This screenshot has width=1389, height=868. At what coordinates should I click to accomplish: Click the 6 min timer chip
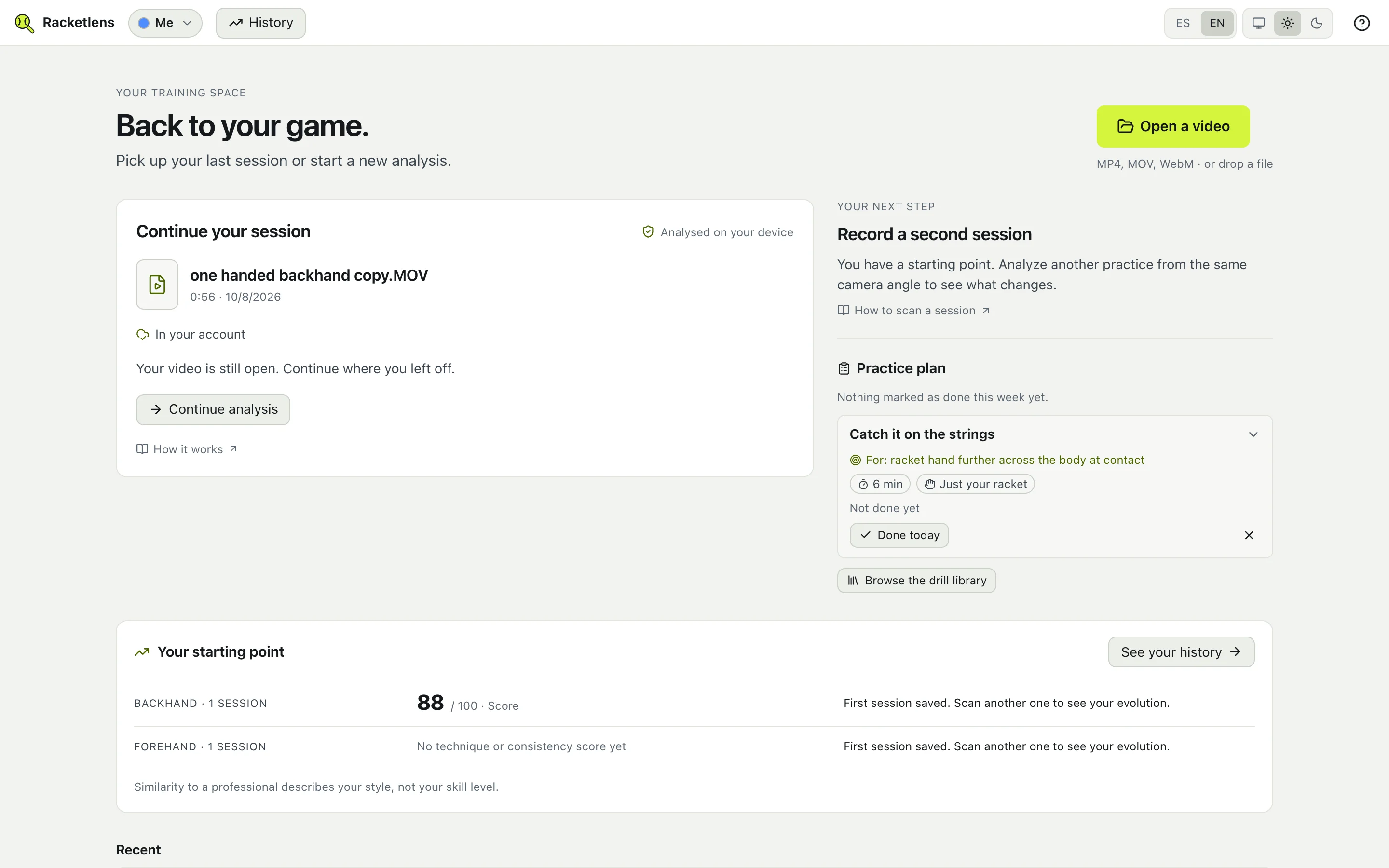pos(880,484)
